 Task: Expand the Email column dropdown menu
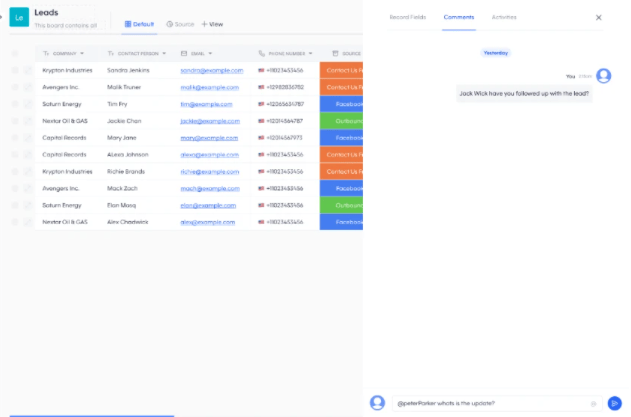[x=213, y=53]
